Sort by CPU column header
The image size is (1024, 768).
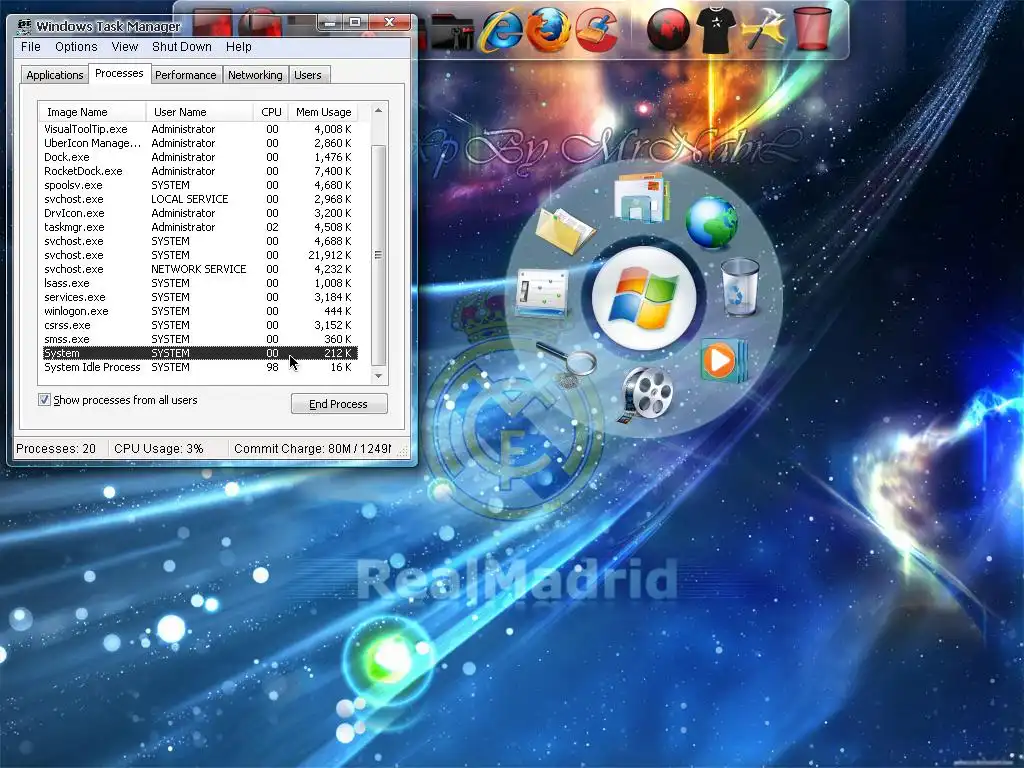pos(271,112)
